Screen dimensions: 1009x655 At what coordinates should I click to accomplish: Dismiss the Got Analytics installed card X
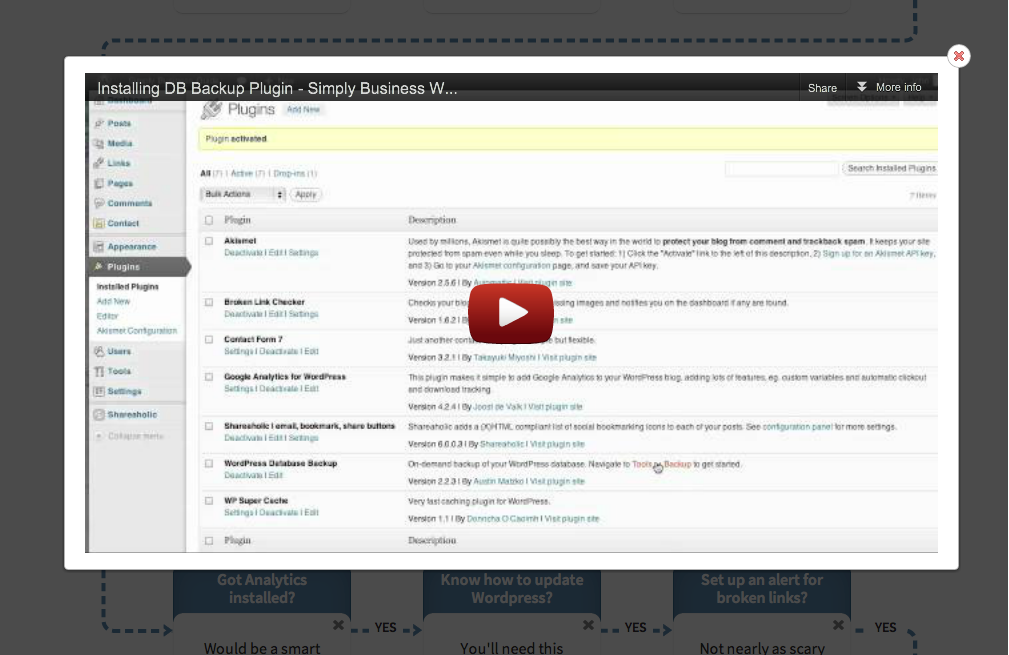[x=338, y=625]
